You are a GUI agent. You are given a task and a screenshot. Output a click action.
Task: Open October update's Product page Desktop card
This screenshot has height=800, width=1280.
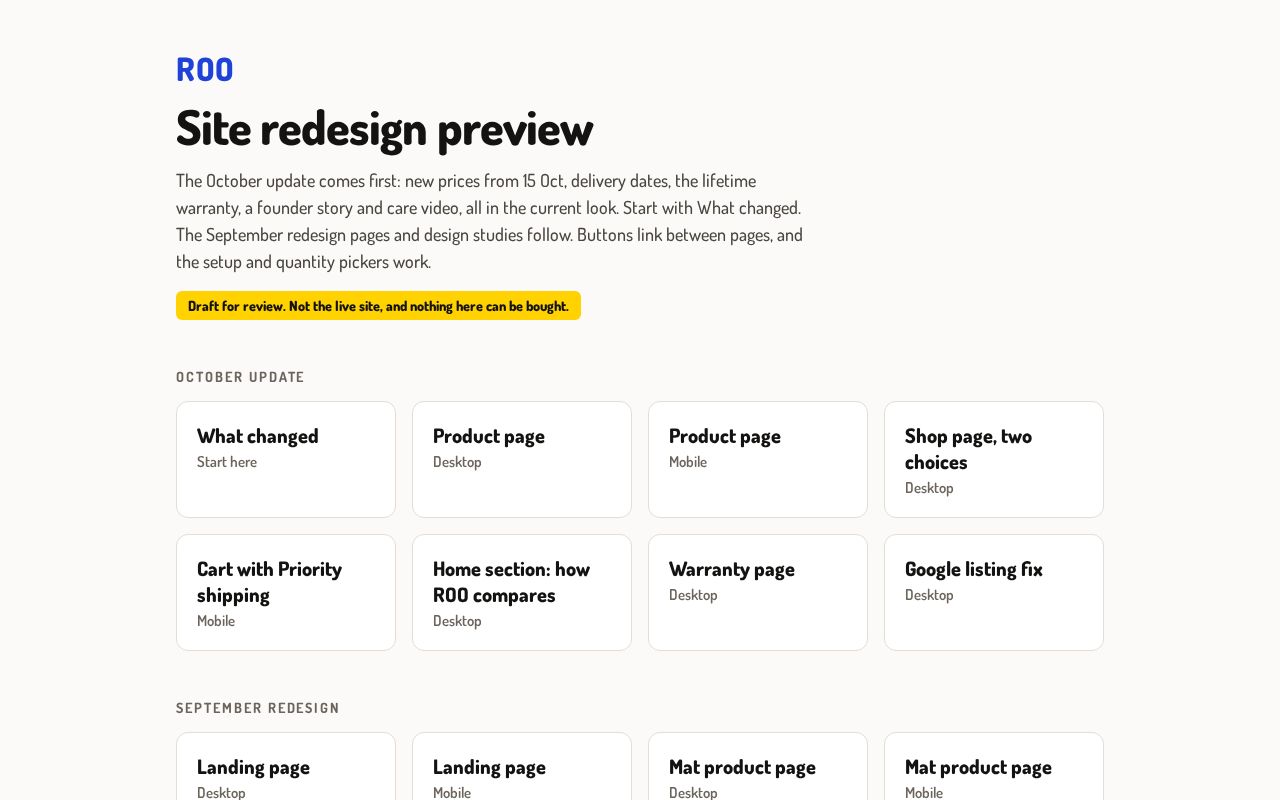522,459
